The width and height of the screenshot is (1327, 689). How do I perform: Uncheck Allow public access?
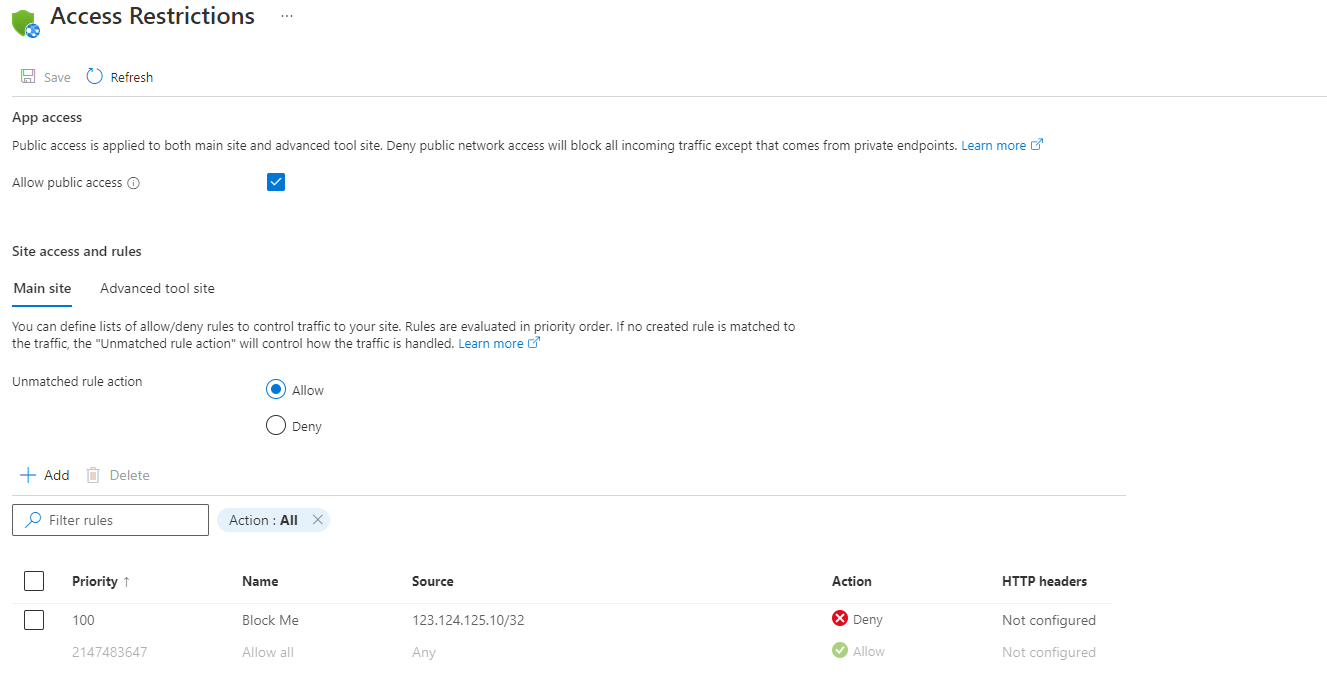(x=275, y=182)
